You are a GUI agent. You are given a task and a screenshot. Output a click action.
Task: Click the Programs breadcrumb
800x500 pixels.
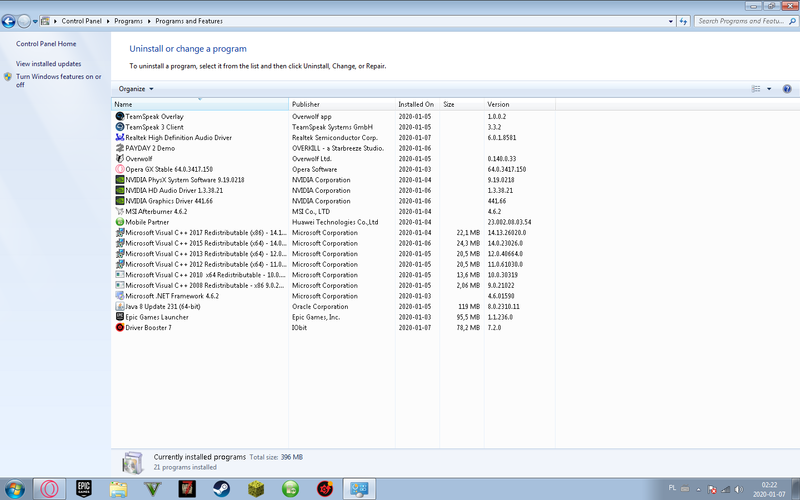click(129, 21)
